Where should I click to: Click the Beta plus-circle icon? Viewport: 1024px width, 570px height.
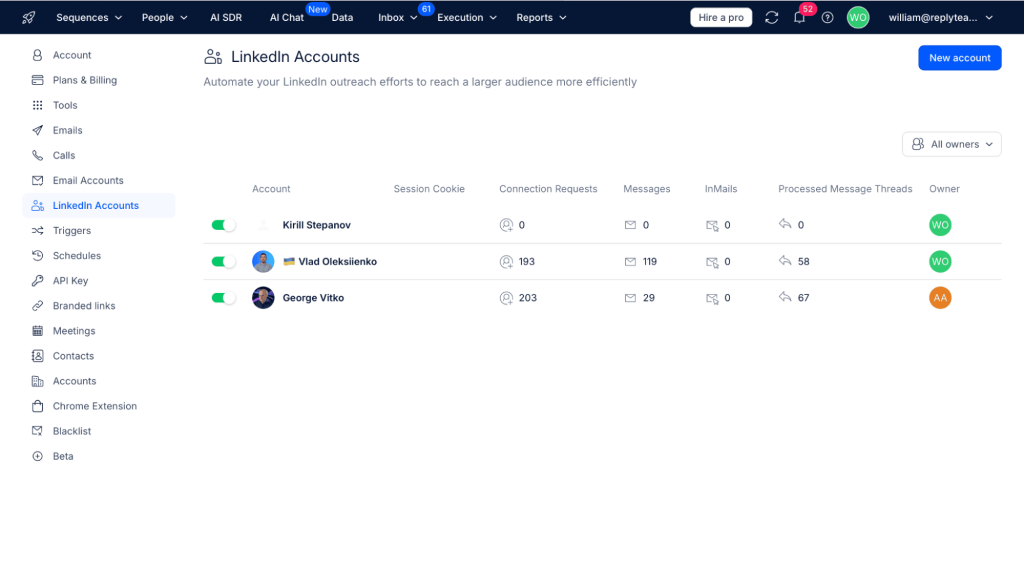(x=37, y=456)
